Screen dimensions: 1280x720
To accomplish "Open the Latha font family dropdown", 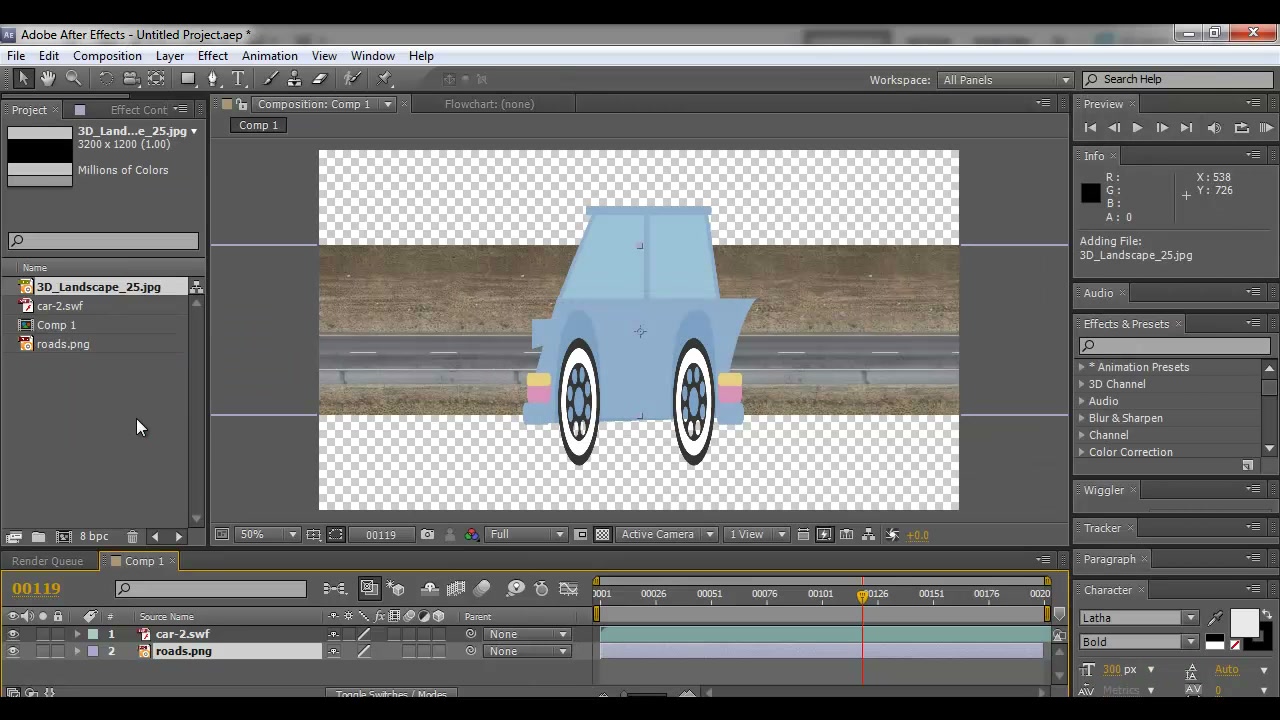I will (x=1139, y=618).
